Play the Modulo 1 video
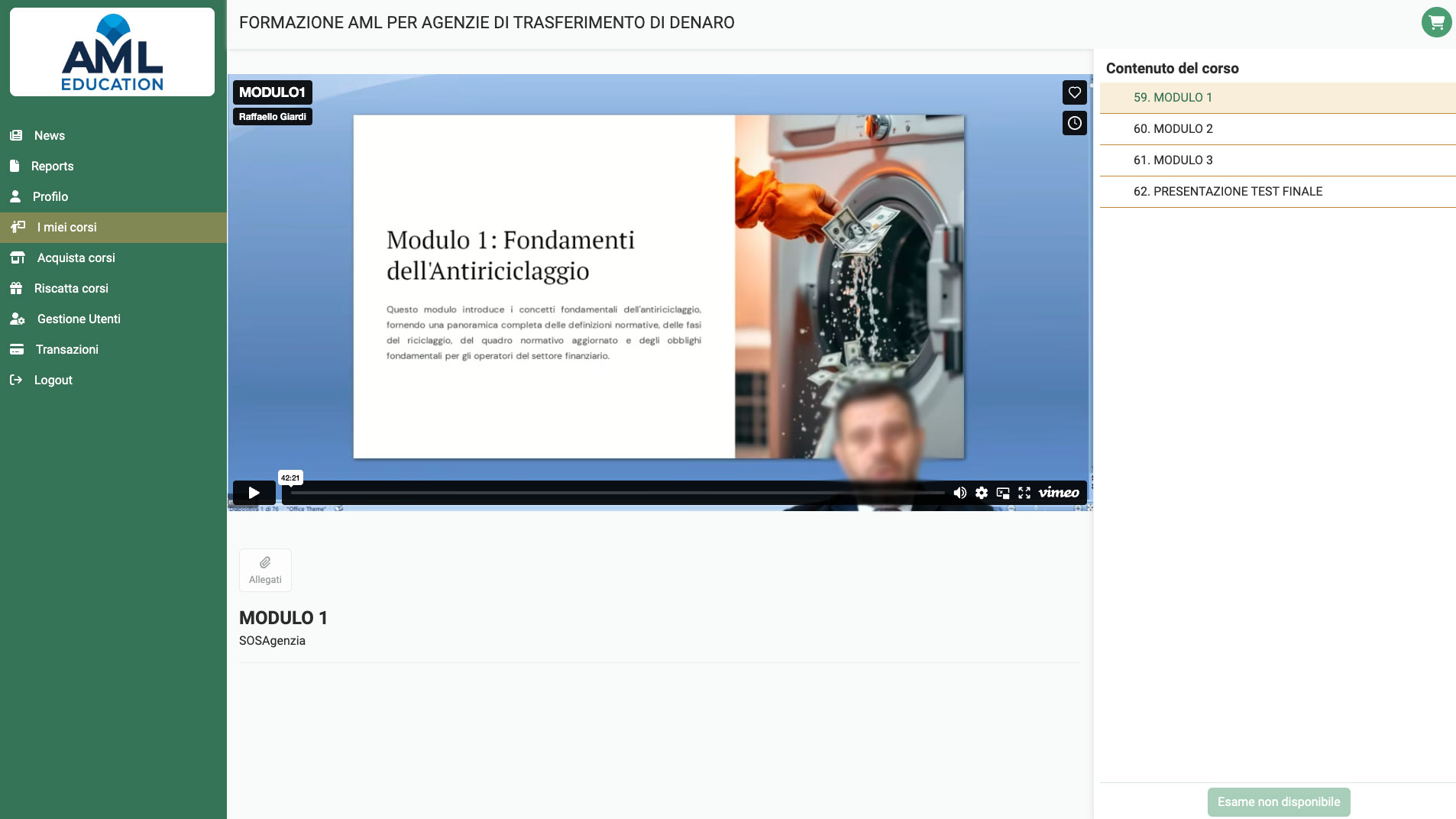This screenshot has height=819, width=1456. tap(254, 493)
